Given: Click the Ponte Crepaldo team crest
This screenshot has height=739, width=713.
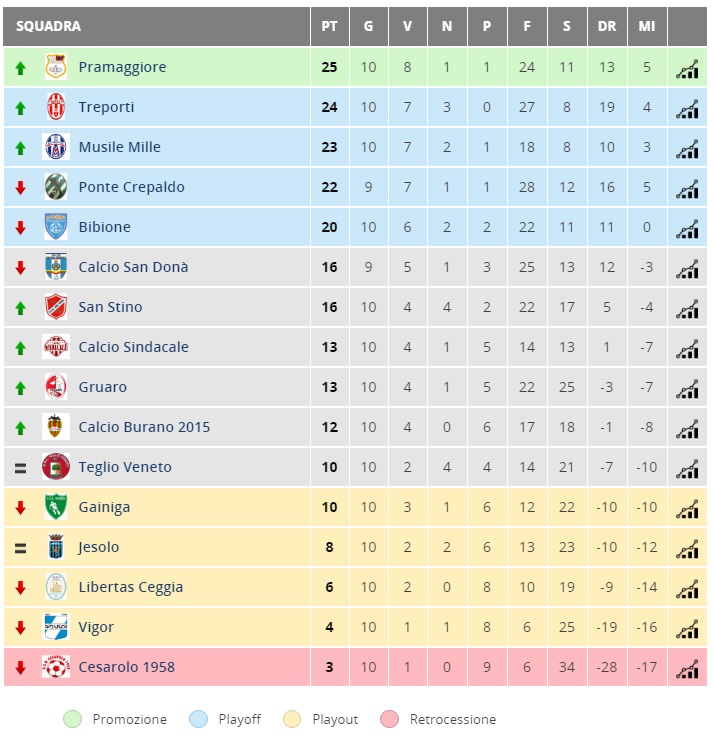Looking at the screenshot, I should pos(56,187).
